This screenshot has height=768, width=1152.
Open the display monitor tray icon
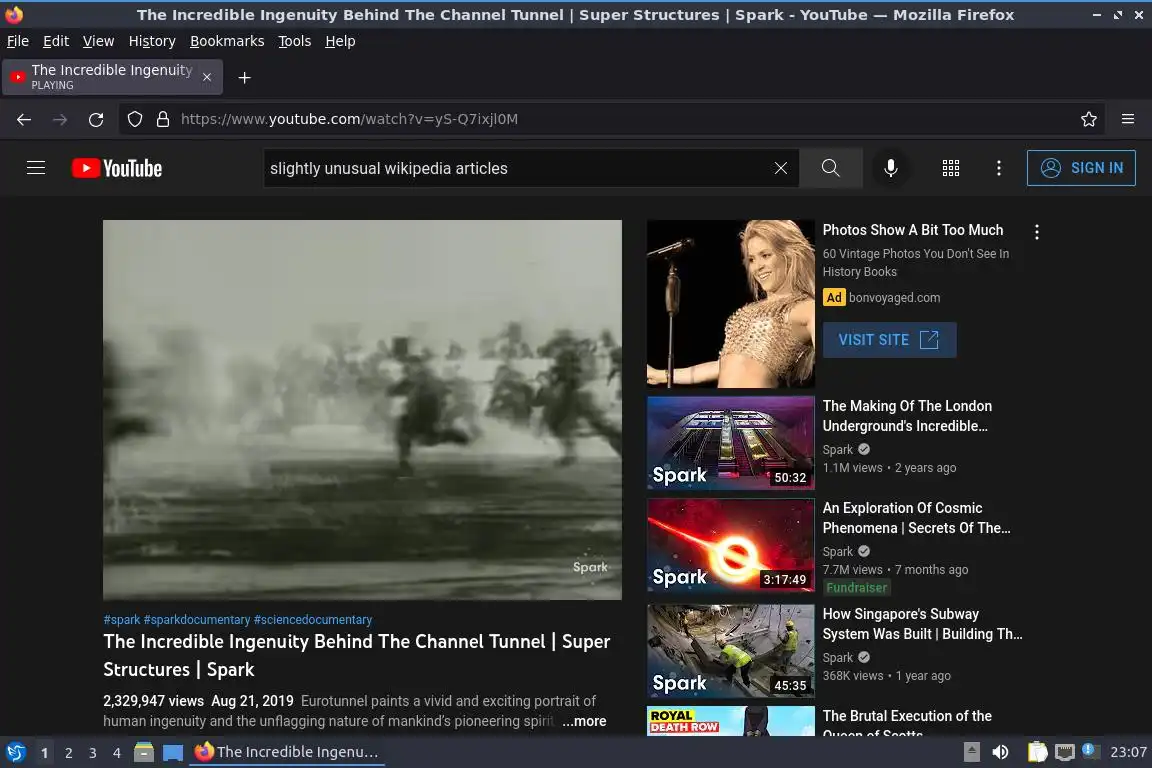coord(1065,752)
